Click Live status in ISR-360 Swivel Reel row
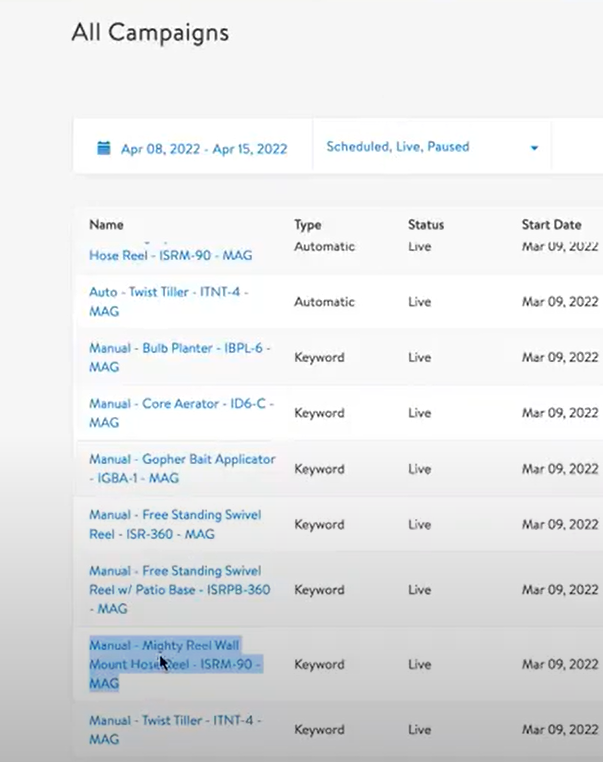The image size is (603, 762). click(419, 524)
